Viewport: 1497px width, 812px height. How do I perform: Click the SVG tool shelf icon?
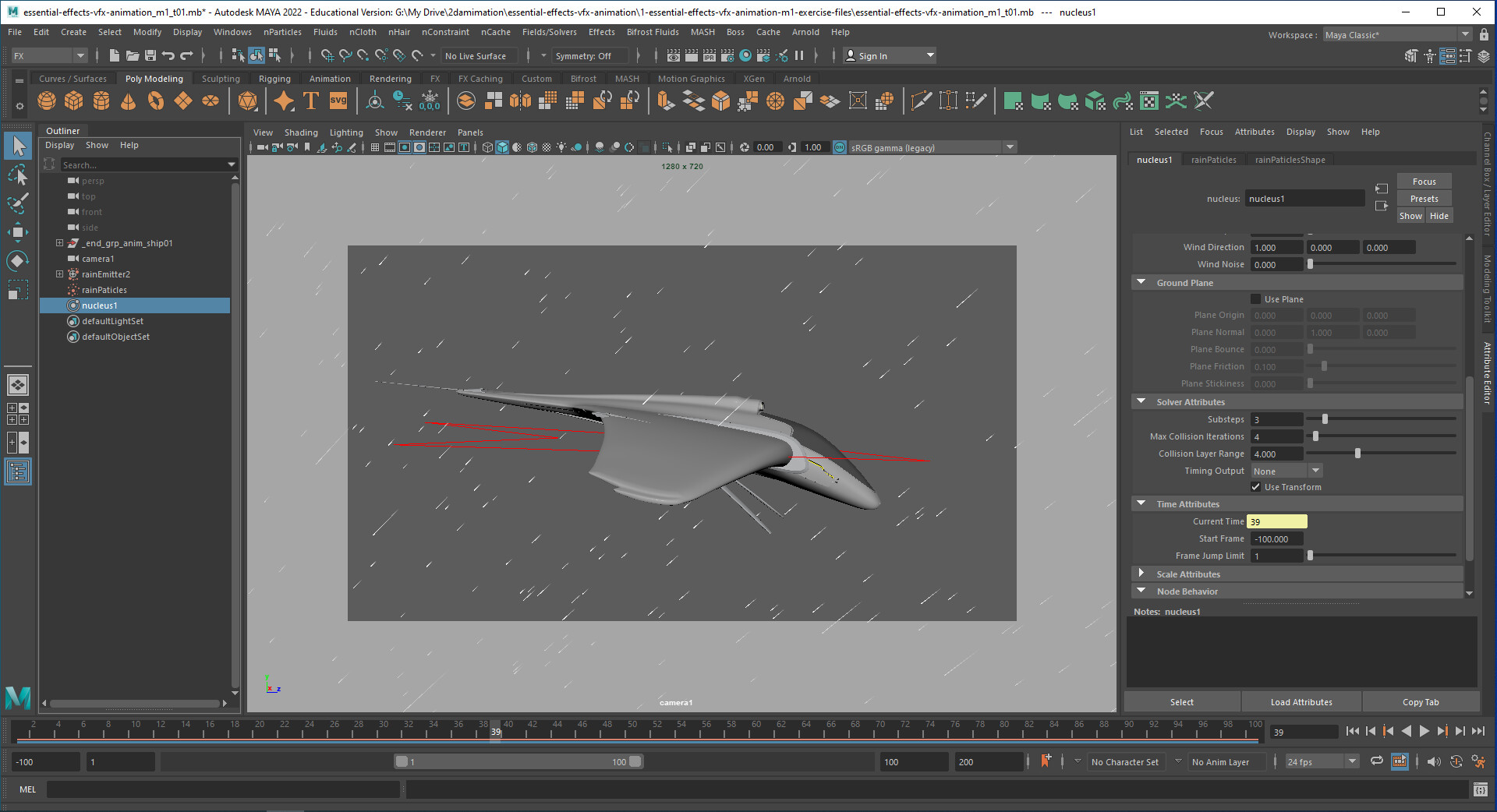[x=338, y=101]
